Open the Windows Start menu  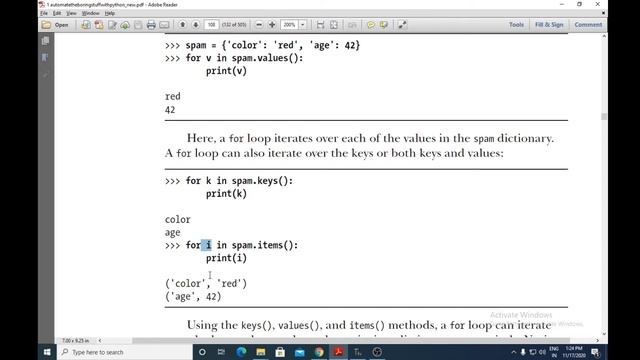click(x=47, y=352)
